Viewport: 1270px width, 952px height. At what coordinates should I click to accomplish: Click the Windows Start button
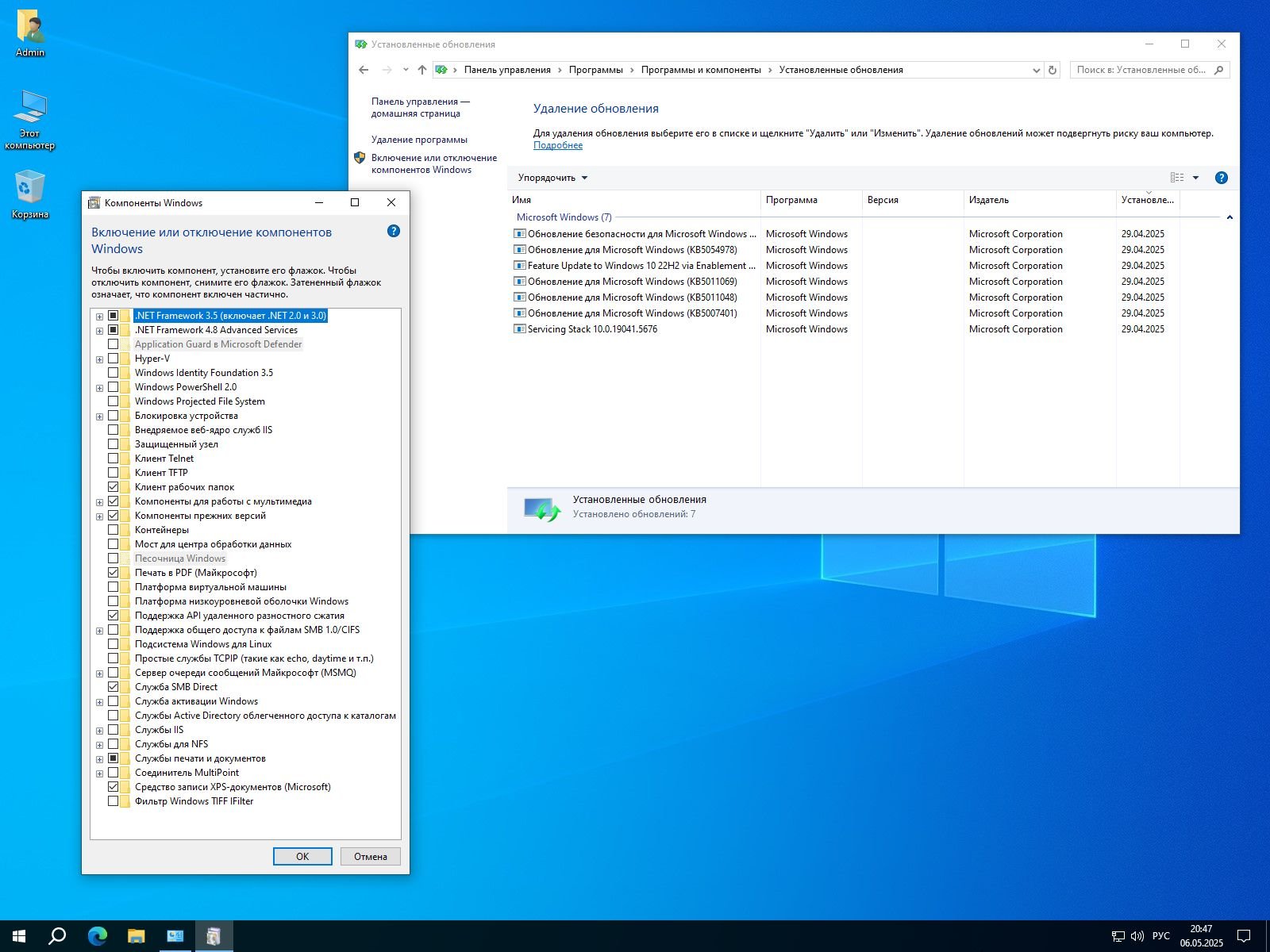click(x=19, y=936)
